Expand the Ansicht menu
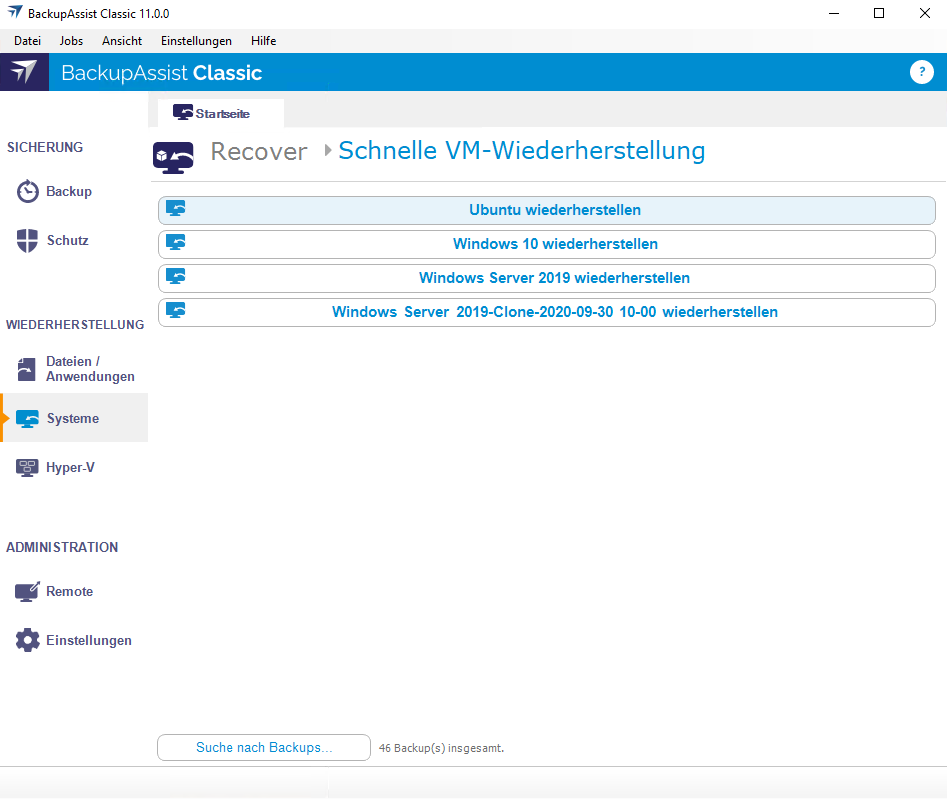The image size is (947, 799). click(x=122, y=41)
